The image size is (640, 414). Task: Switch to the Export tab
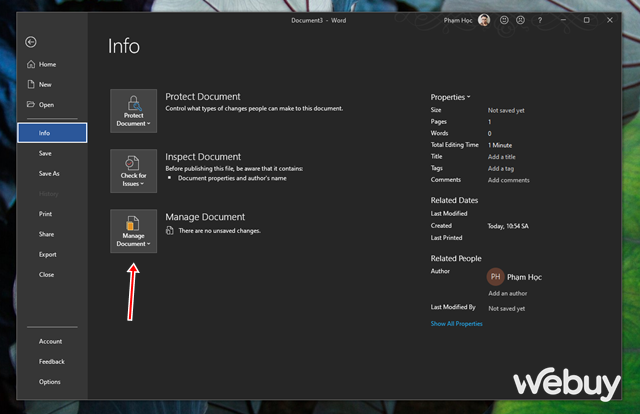click(48, 254)
